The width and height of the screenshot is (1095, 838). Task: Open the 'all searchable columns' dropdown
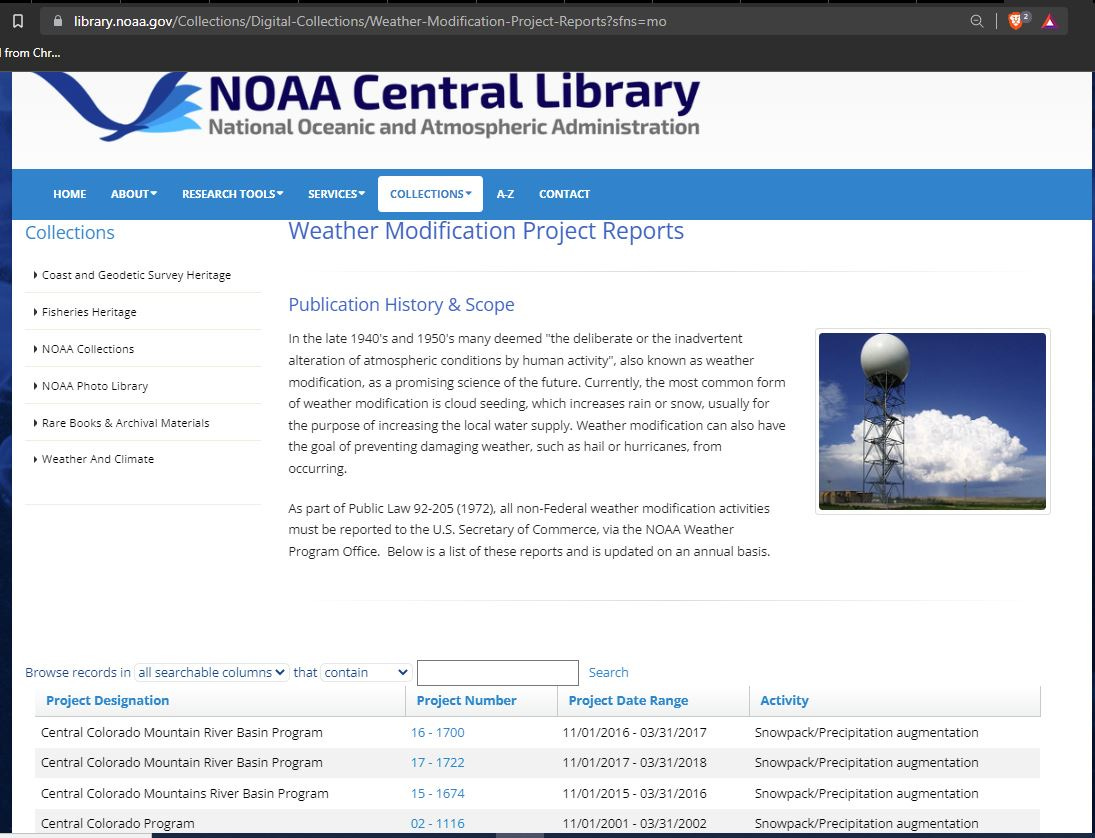[212, 672]
